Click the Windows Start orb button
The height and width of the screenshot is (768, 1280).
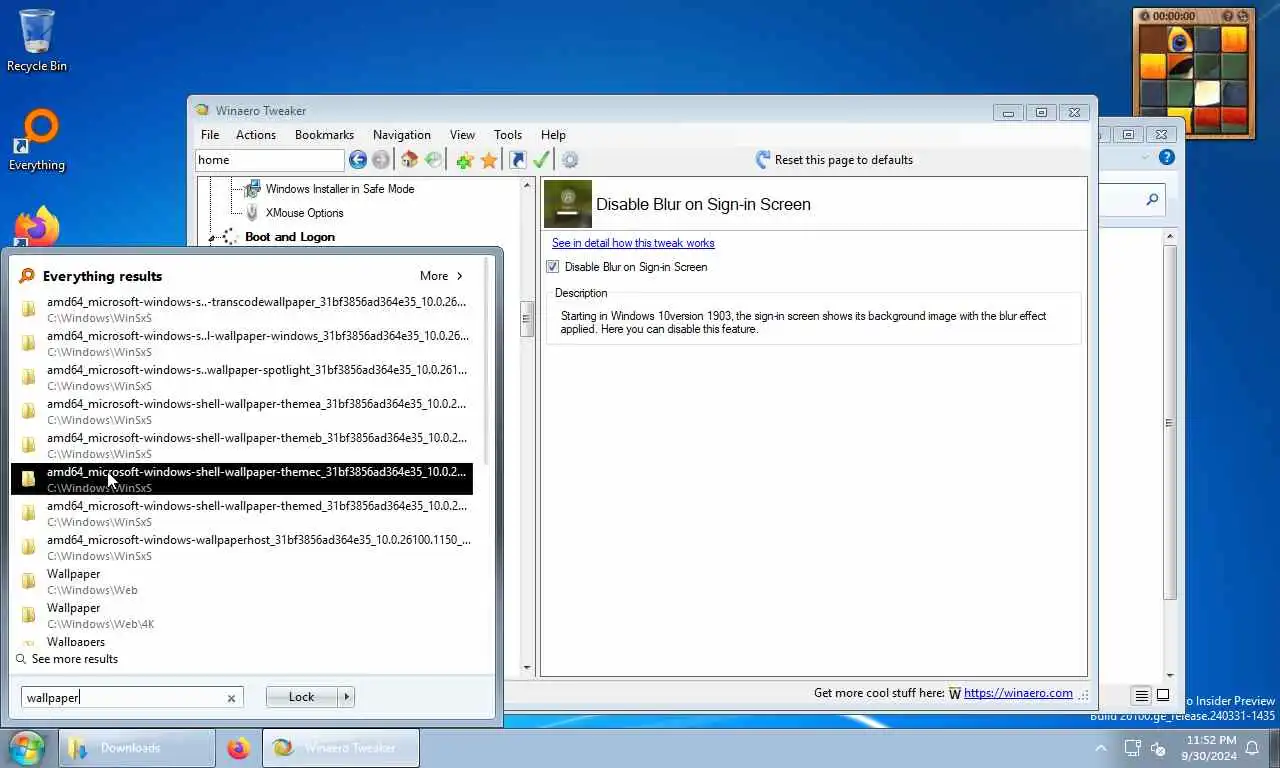[27, 748]
